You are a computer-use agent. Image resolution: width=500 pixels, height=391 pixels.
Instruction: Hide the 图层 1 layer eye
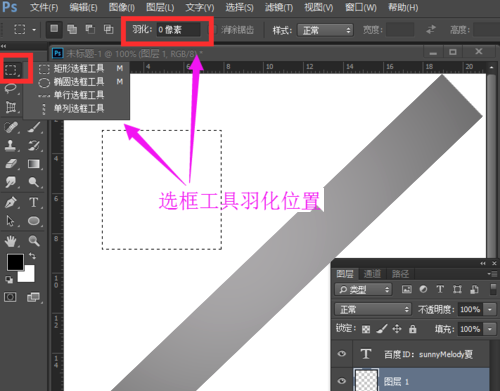341,381
